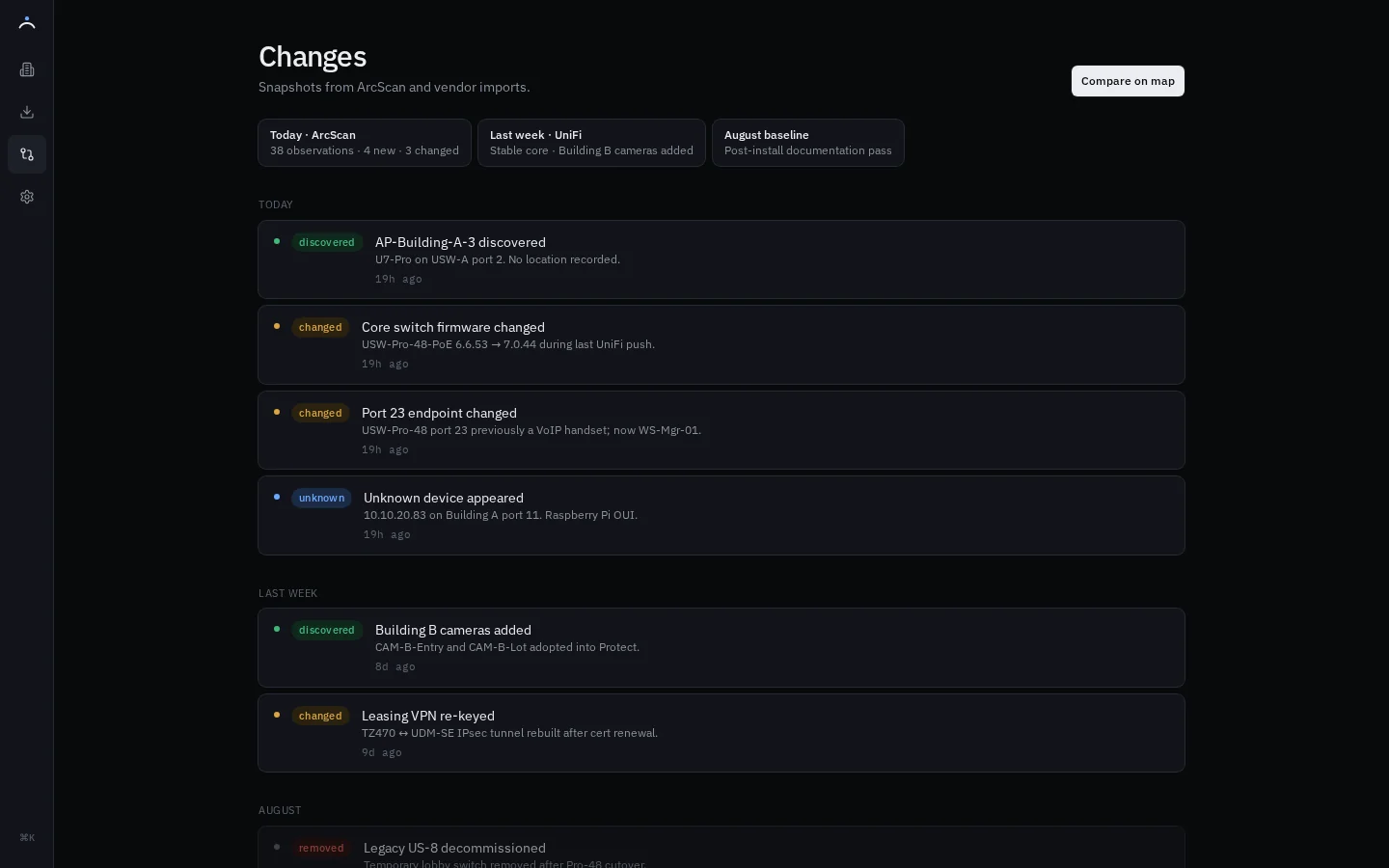Open the Building B cameras added entry
Screen dimensions: 1389x868
point(722,647)
